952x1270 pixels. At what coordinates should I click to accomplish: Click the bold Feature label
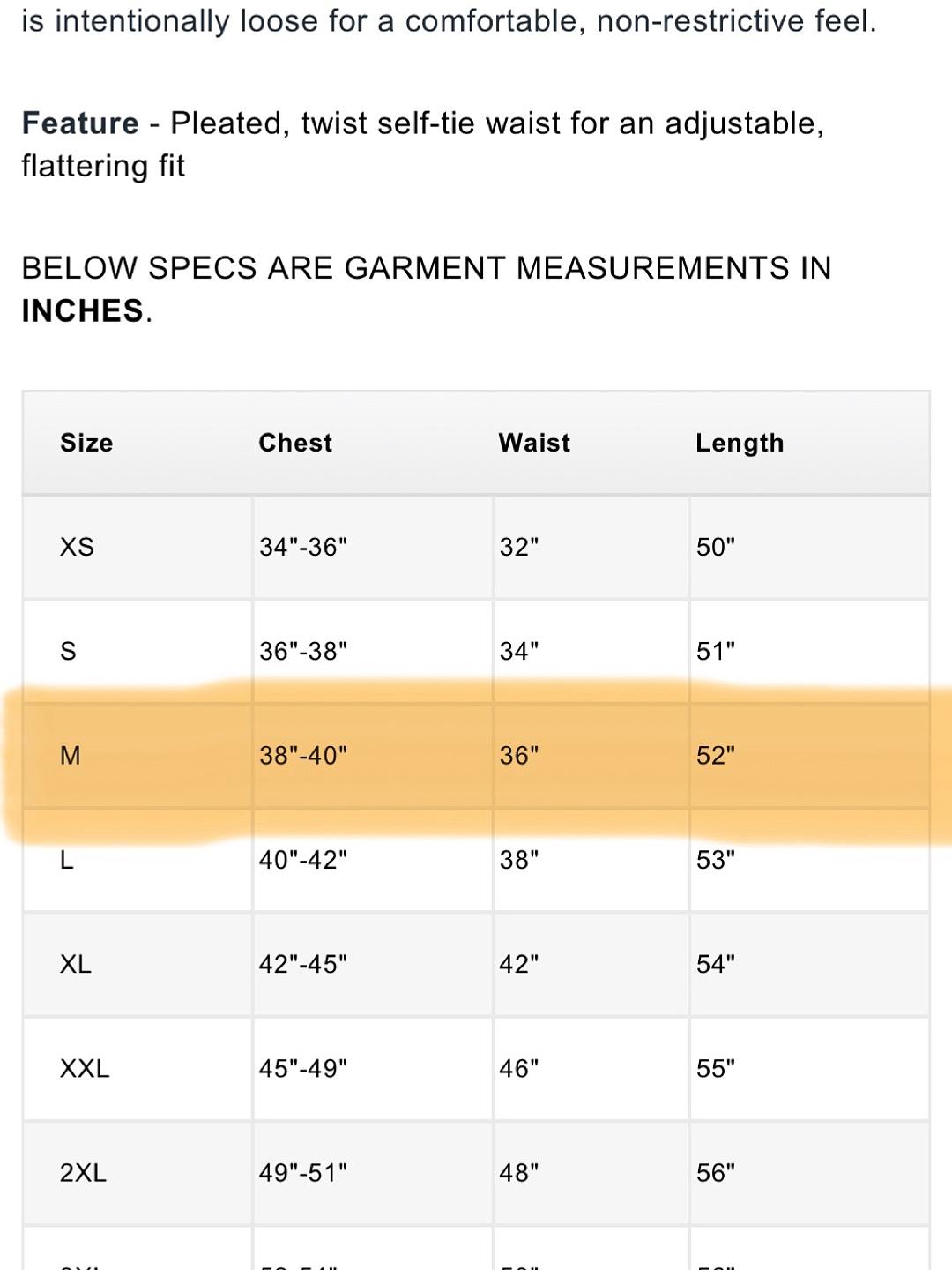pos(80,123)
